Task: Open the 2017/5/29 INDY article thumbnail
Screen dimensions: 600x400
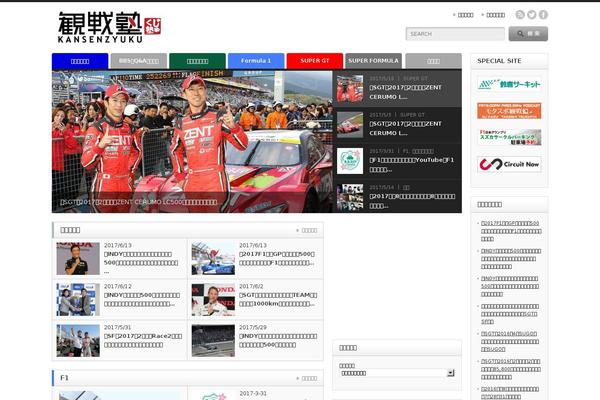Action: 213,341
